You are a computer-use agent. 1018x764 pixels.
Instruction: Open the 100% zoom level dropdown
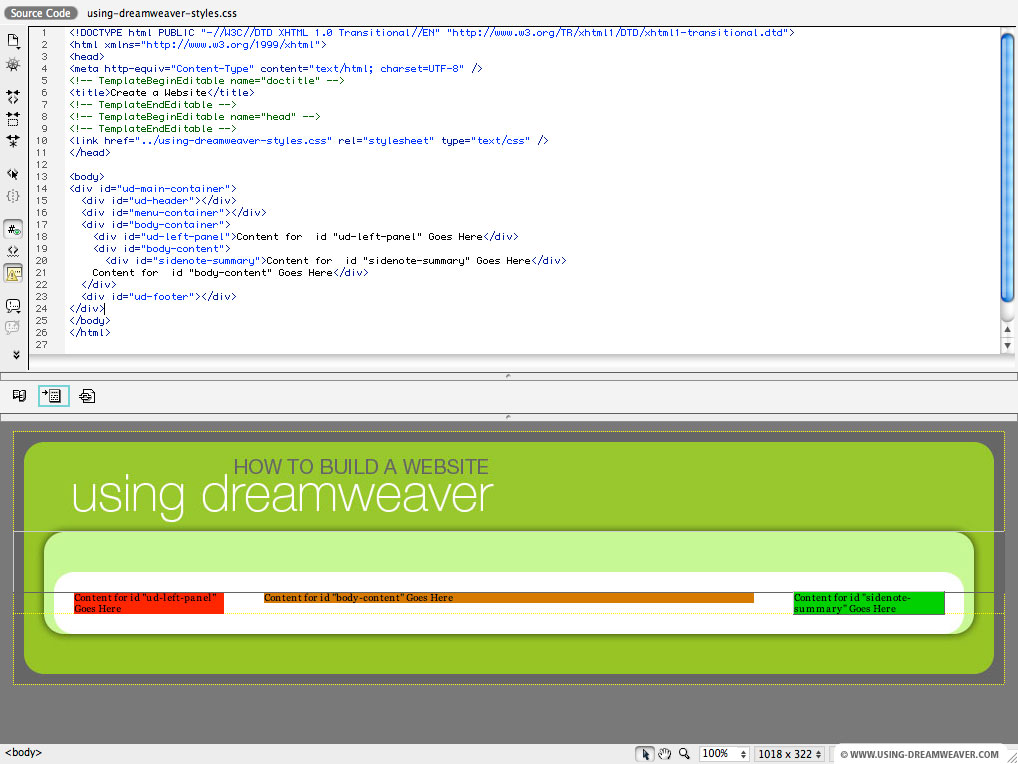[724, 754]
